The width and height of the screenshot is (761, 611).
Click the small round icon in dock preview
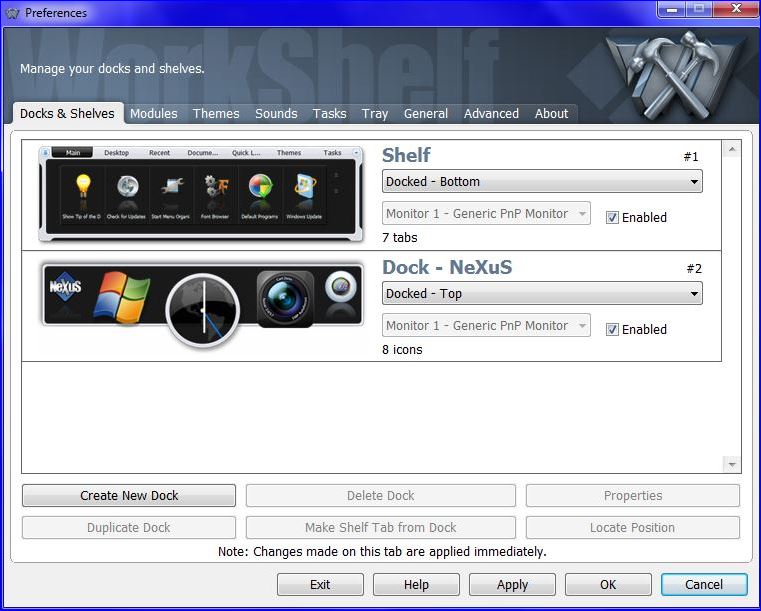(340, 286)
